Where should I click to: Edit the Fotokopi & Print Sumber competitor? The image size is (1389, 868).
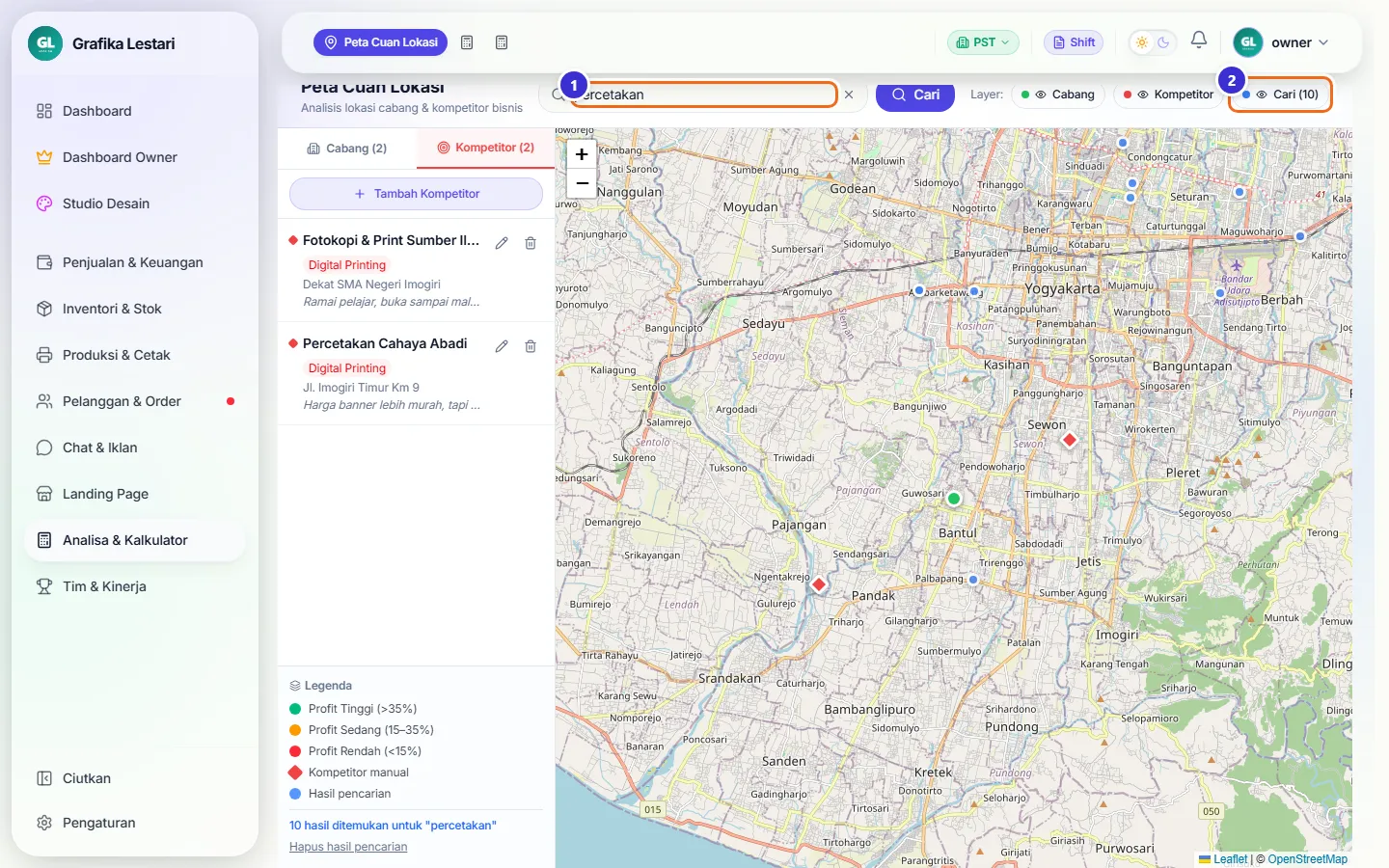502,243
